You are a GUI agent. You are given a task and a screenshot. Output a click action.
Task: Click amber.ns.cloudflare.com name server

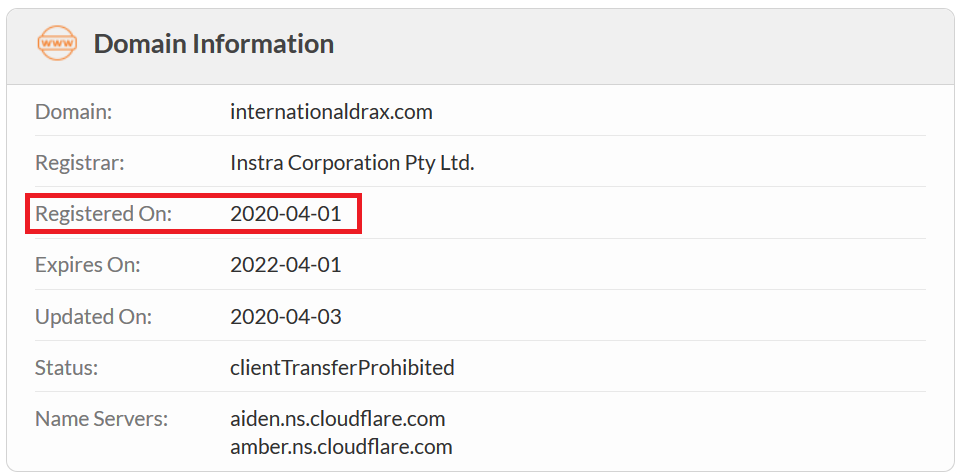(x=341, y=446)
